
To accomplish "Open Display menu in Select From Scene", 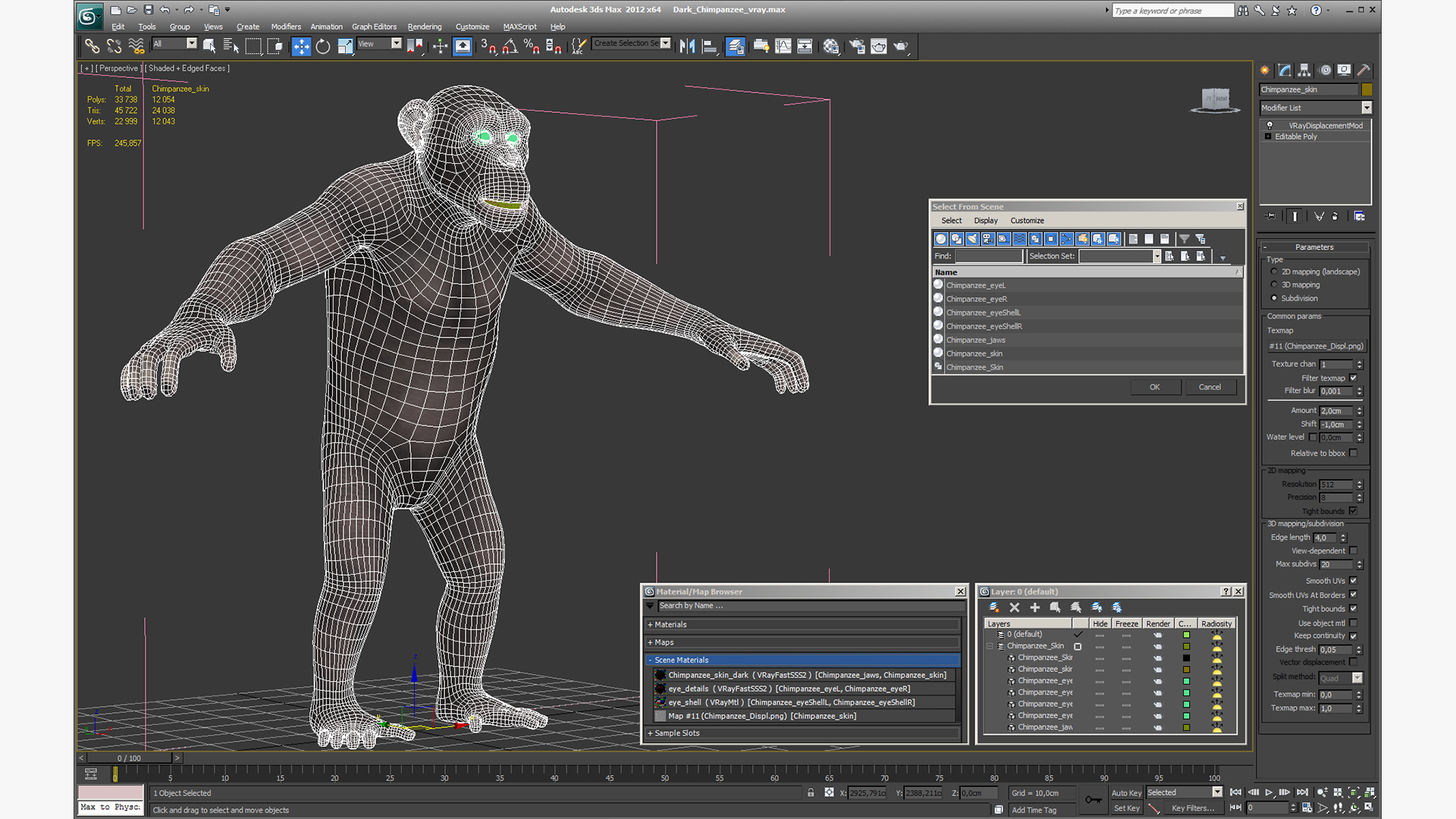I will point(985,221).
